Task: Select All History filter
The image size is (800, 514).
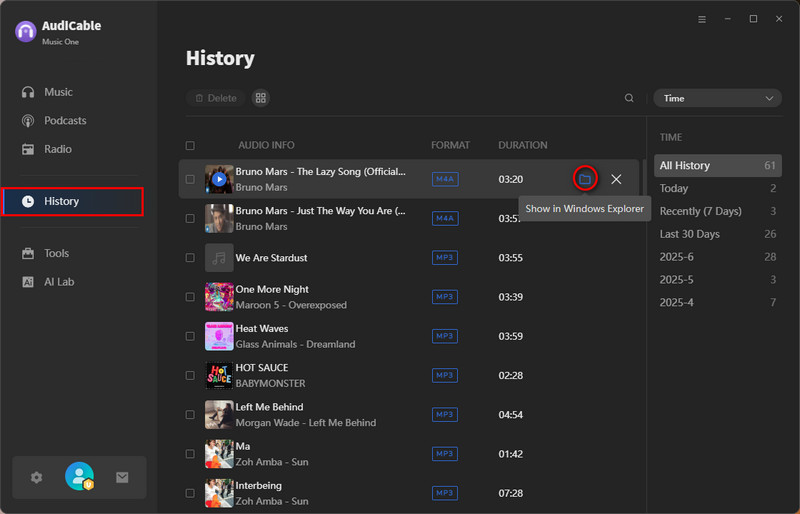Action: coord(717,165)
